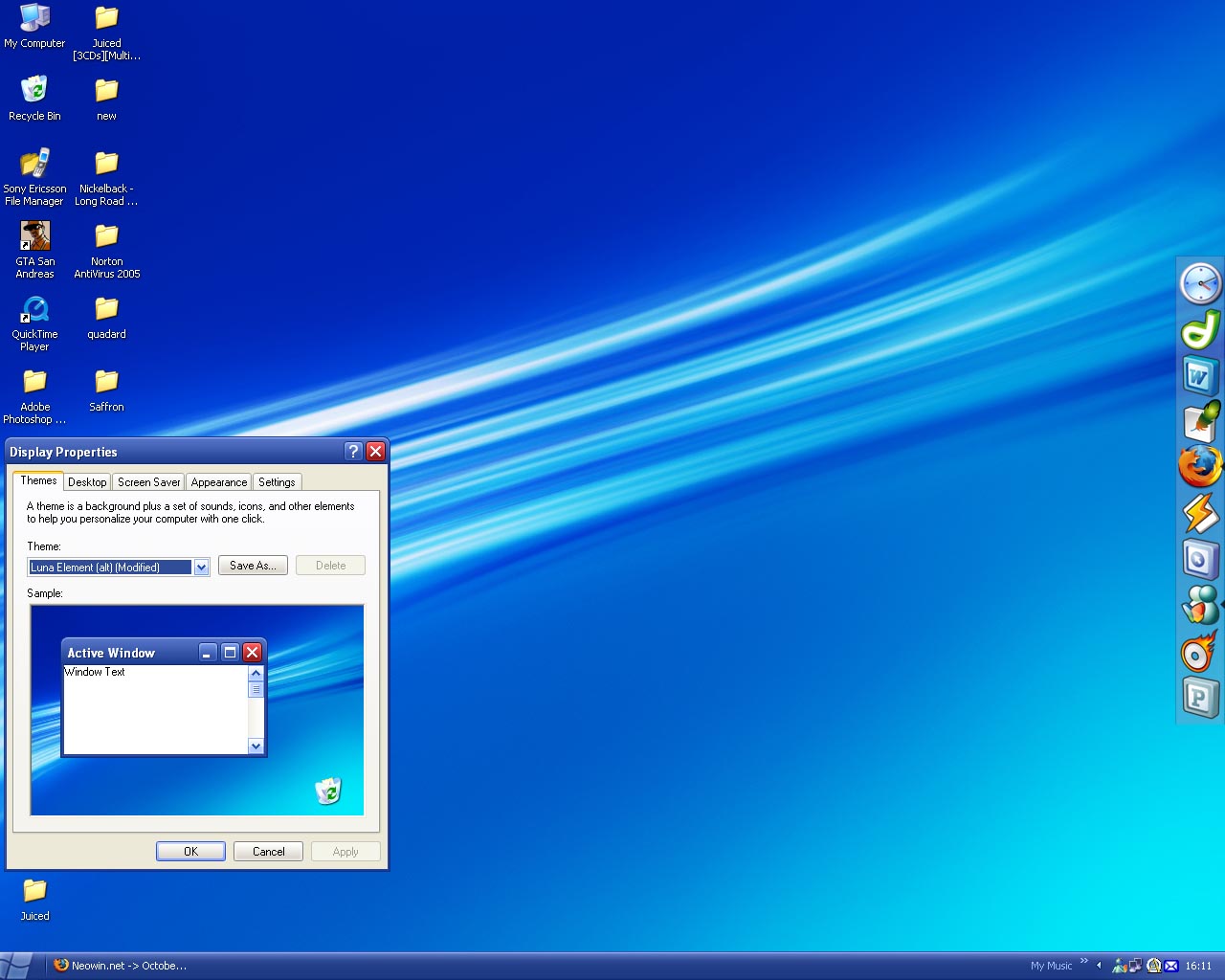Screen dimensions: 1225x980
Task: Open Internet Explorer from the side dock
Action: click(1201, 560)
